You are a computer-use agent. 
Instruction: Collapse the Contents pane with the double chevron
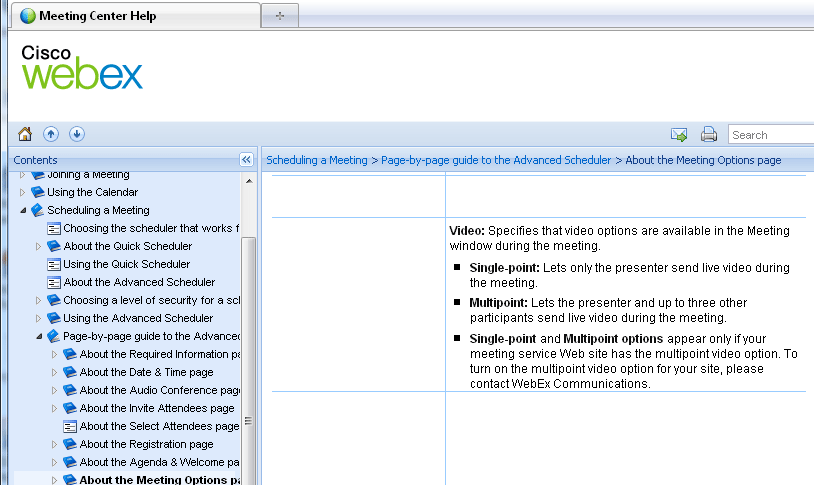click(x=246, y=159)
